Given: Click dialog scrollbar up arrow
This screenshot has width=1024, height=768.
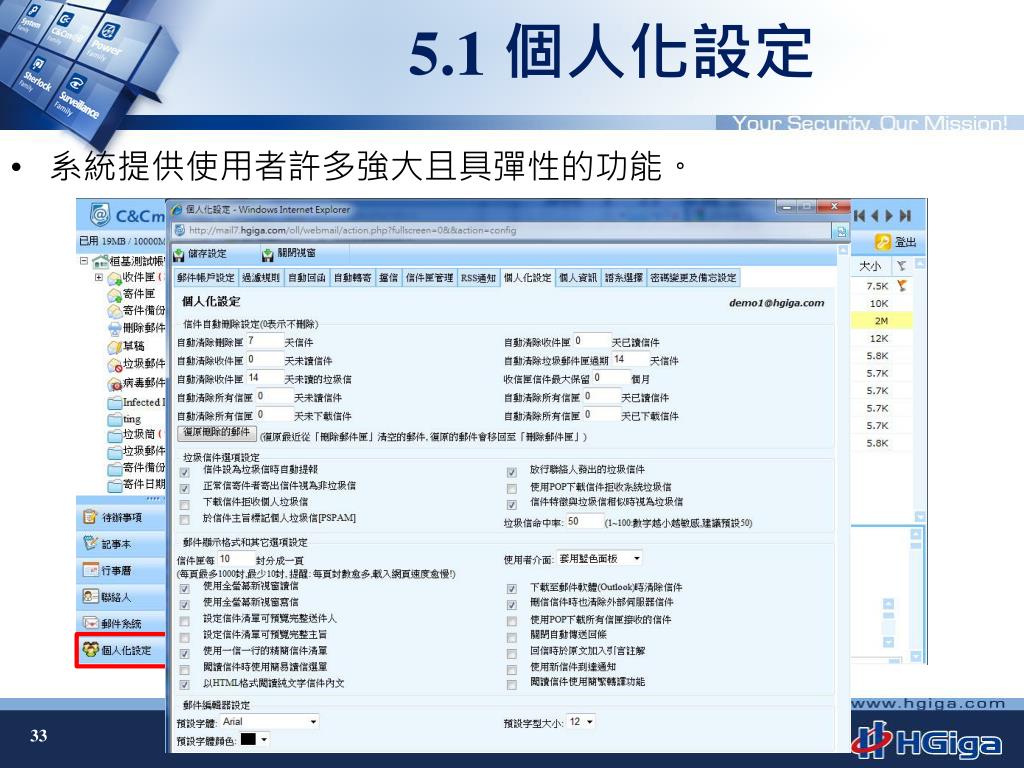Looking at the screenshot, I should pyautogui.click(x=843, y=251).
